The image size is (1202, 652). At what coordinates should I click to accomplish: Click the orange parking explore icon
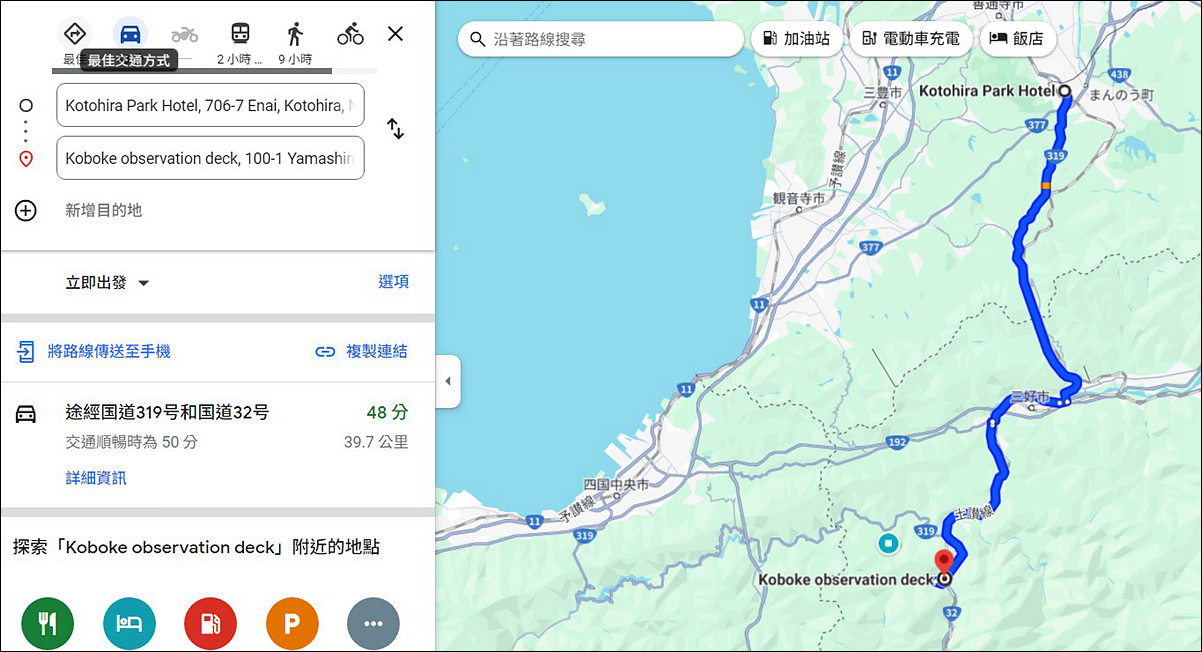(292, 622)
